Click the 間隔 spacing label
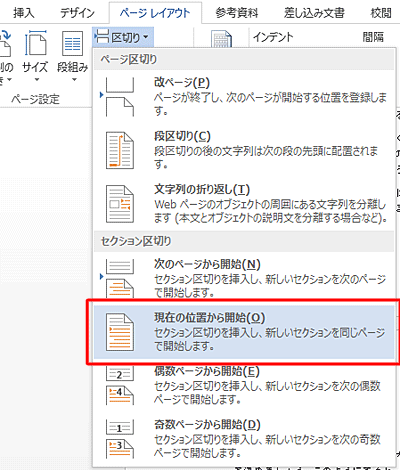The height and width of the screenshot is (470, 400). [373, 37]
